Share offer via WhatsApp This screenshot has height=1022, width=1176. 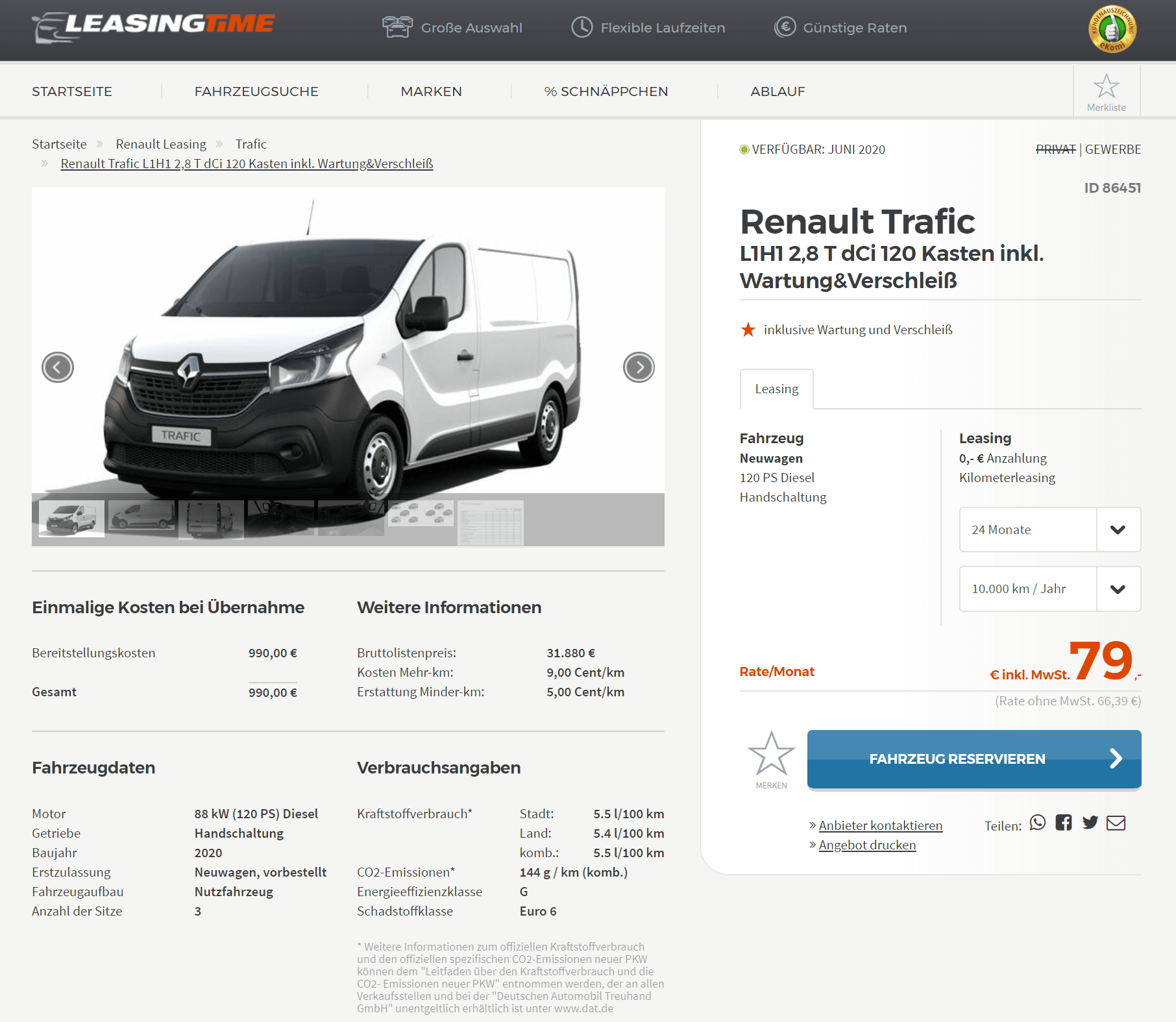pyautogui.click(x=1038, y=823)
